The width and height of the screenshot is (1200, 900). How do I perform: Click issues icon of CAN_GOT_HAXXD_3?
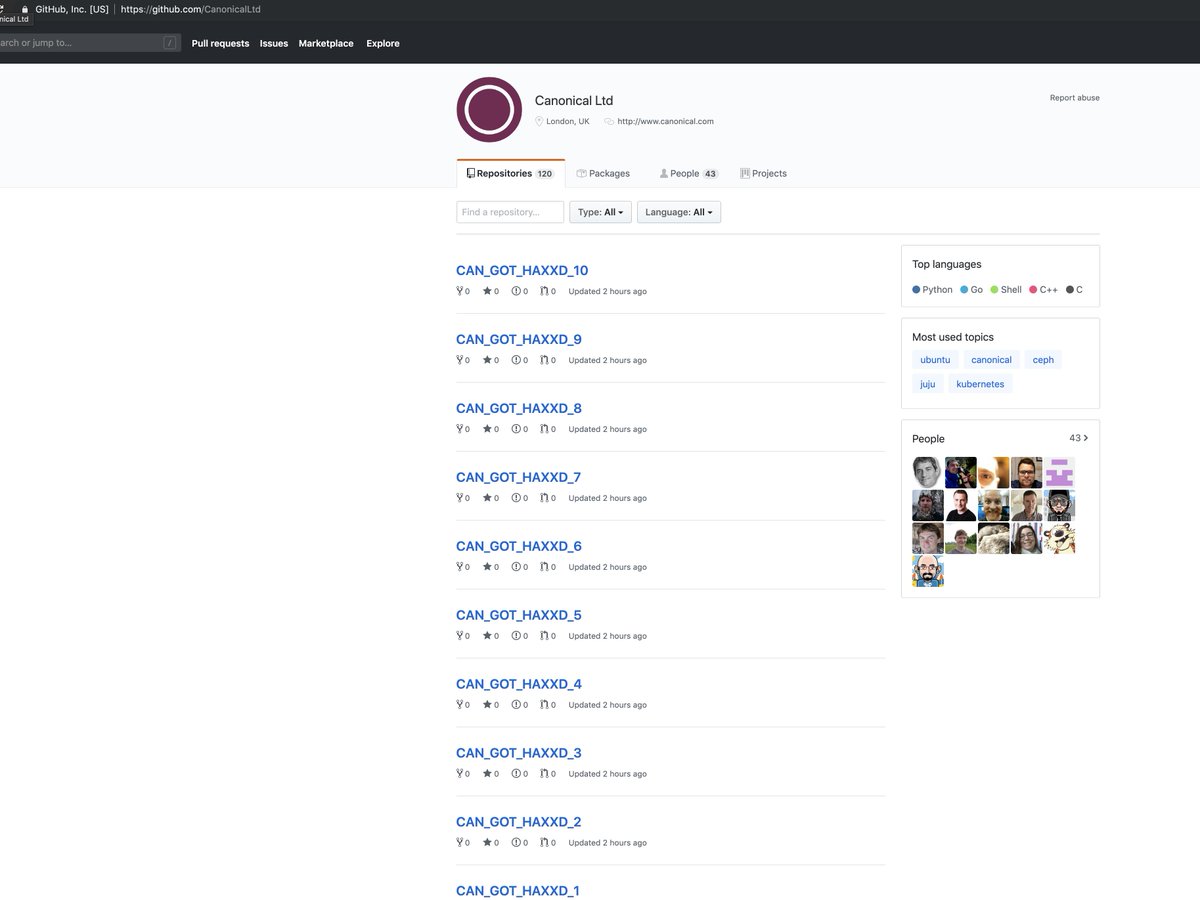coord(516,775)
